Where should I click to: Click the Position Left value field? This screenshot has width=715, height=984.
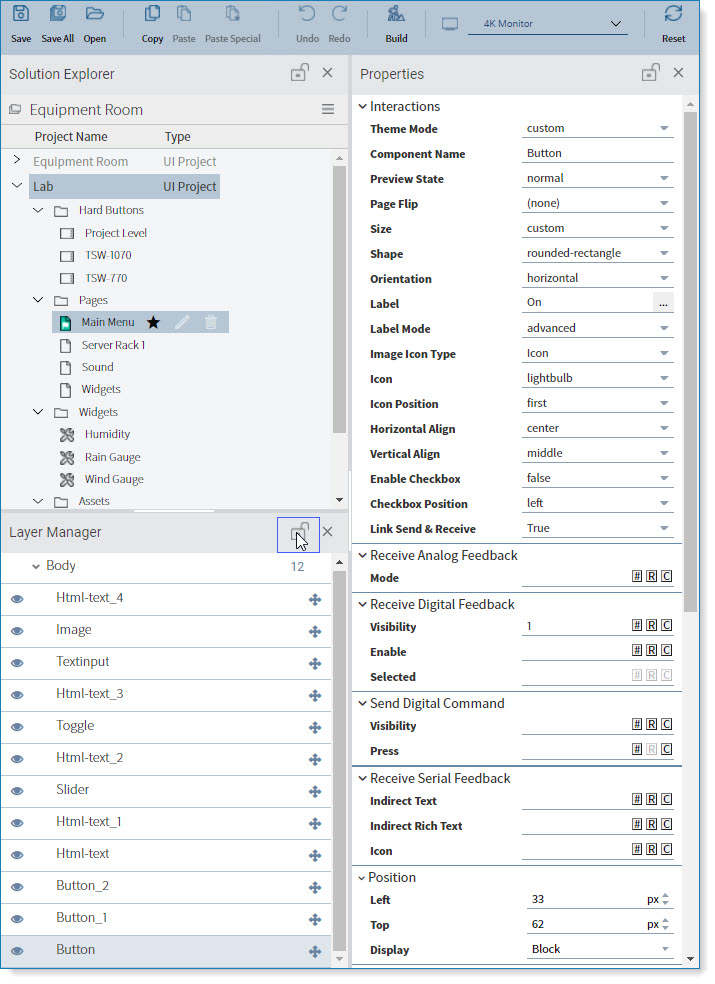coord(587,900)
